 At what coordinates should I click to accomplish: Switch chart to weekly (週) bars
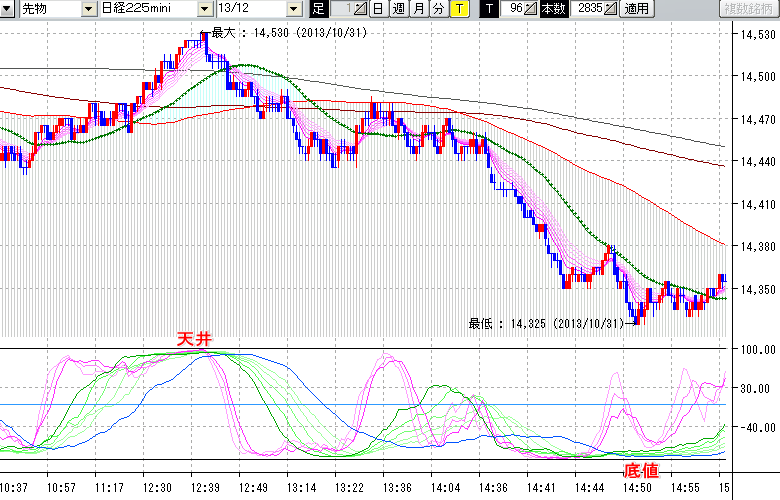[398, 9]
